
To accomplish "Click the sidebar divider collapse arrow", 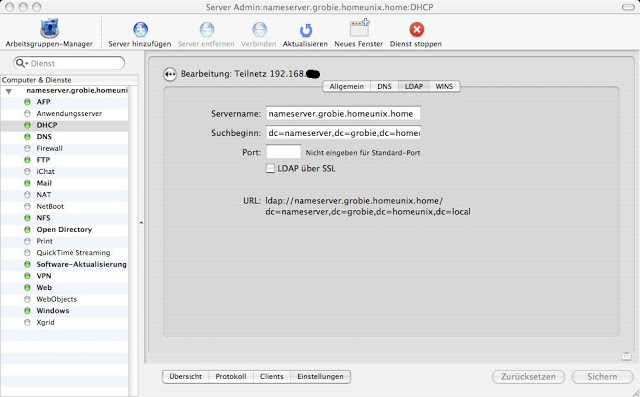I will 141,223.
